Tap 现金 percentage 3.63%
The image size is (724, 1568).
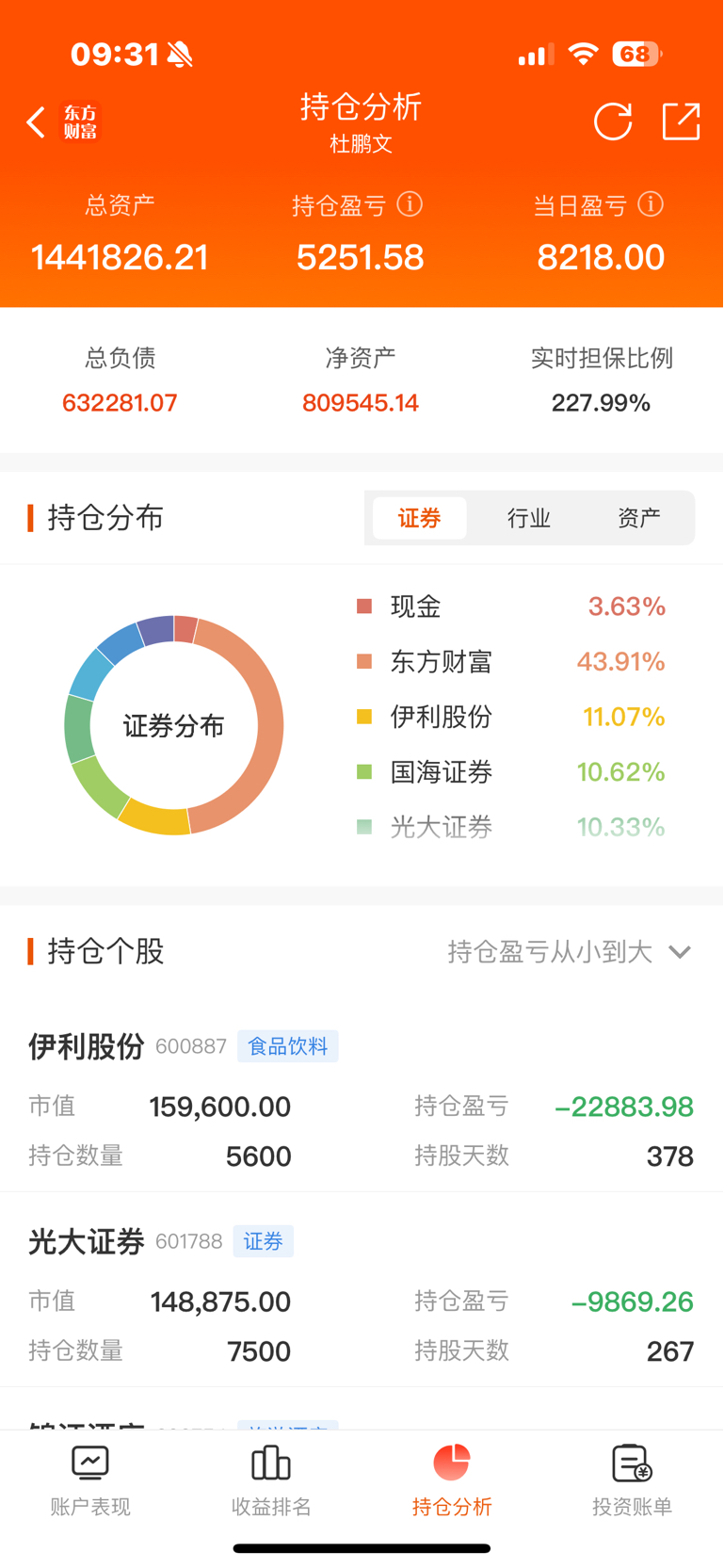pyautogui.click(x=627, y=606)
